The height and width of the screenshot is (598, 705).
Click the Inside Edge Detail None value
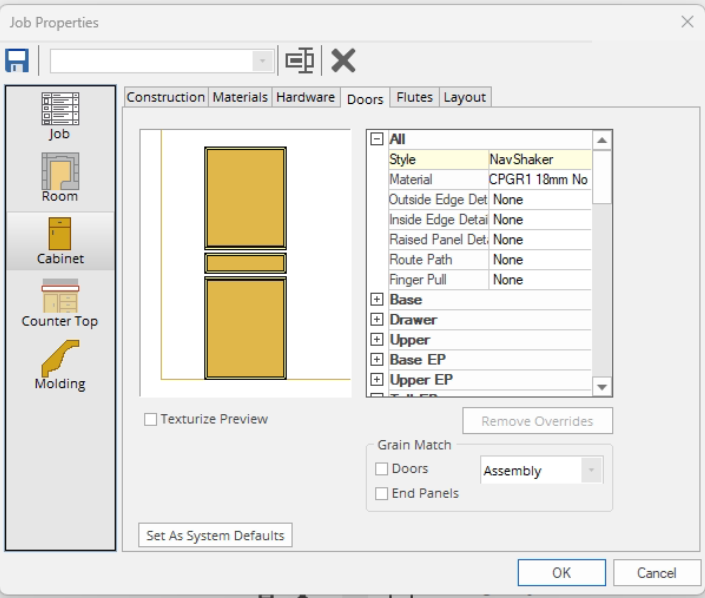point(540,219)
